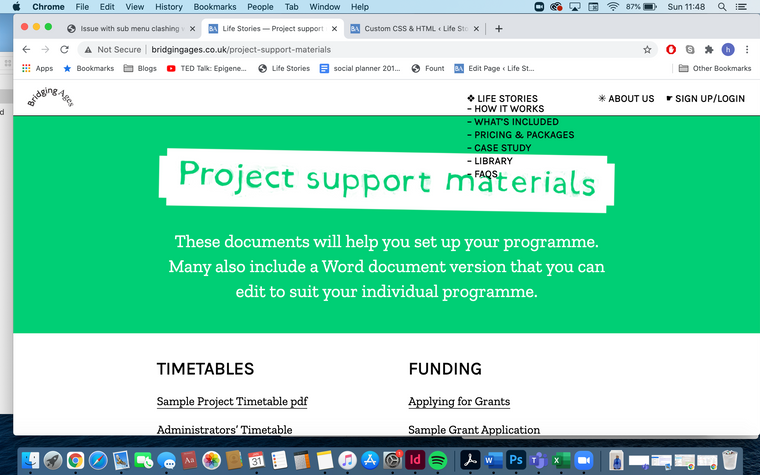Click the Bridging Ages logo

51,98
